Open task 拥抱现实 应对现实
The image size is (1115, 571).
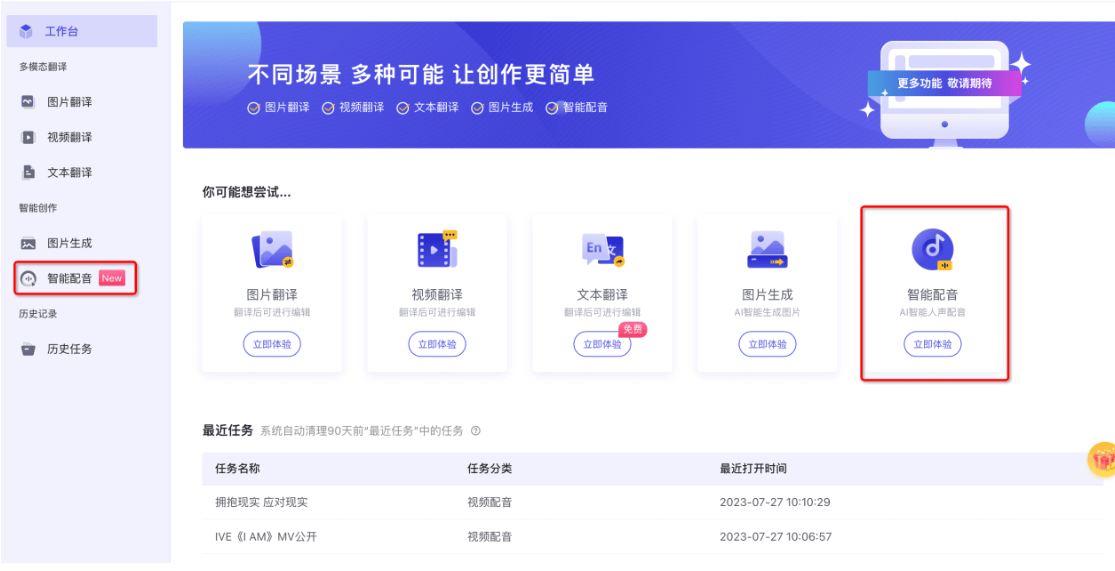coord(262,502)
